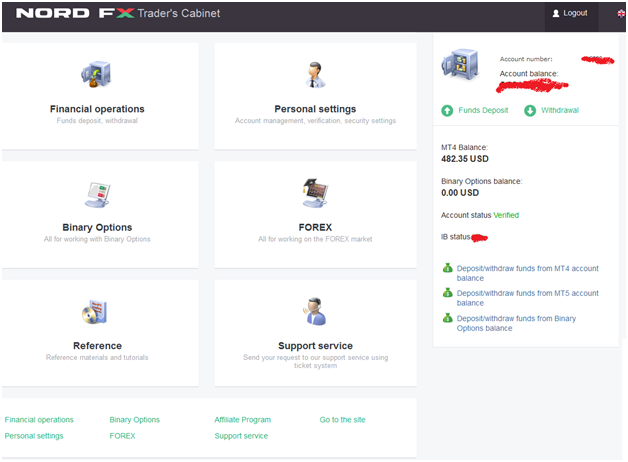
Task: Click footer Support service link
Action: coord(241,436)
